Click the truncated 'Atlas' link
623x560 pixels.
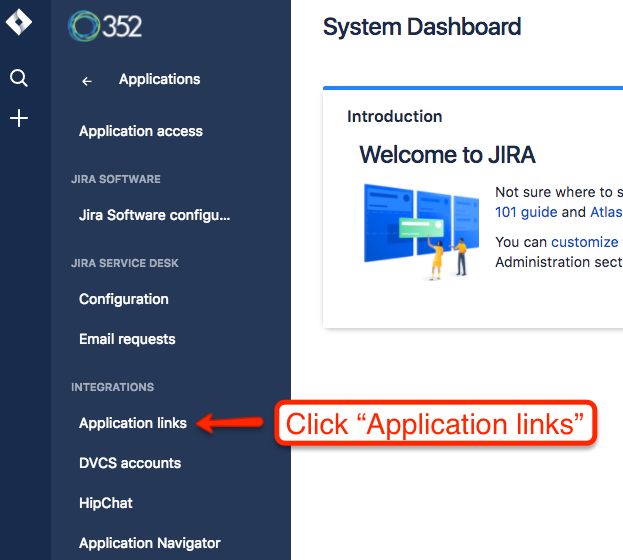pos(606,212)
